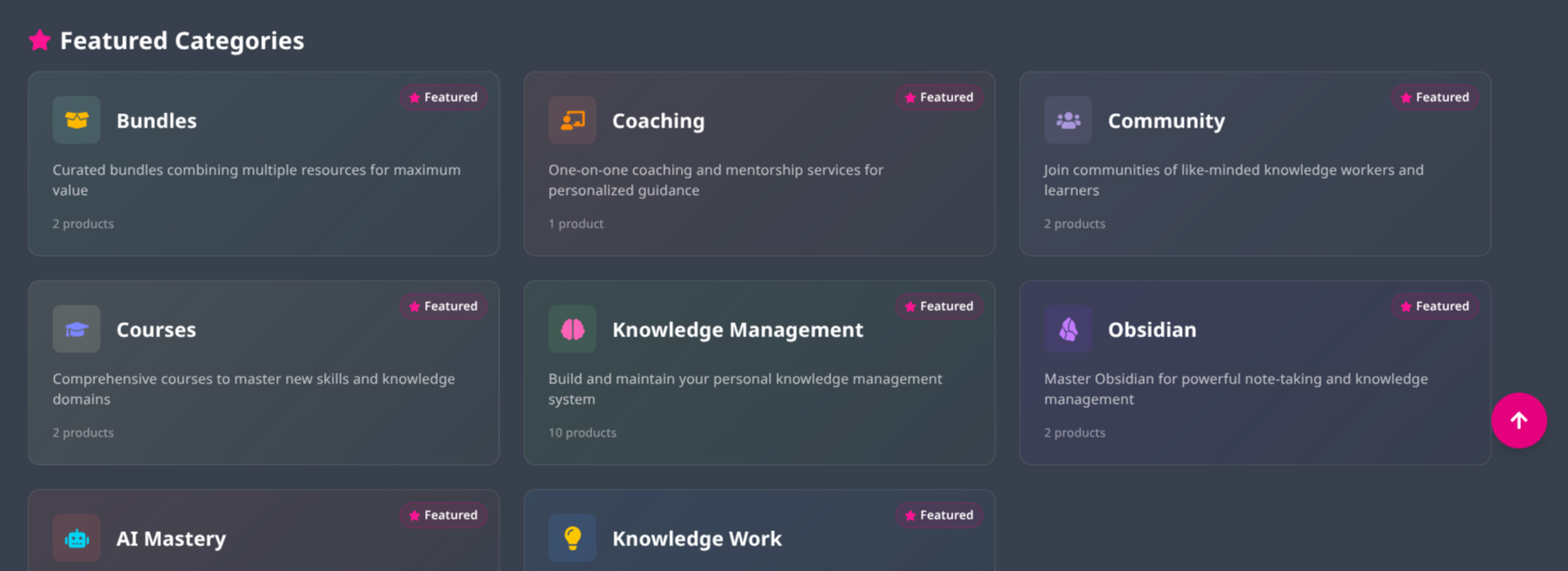The height and width of the screenshot is (571, 1568).
Task: Open the AI Mastery category title
Action: tap(171, 538)
